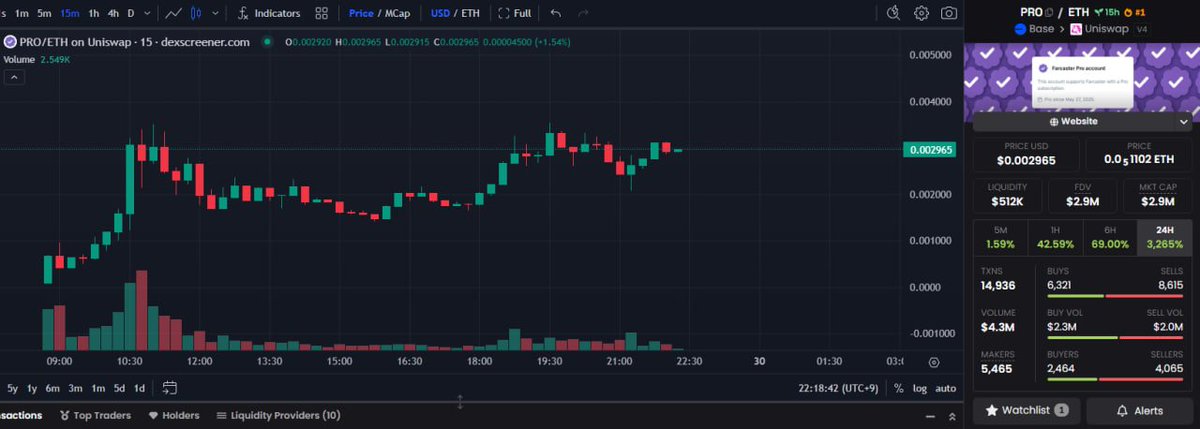Take a chart snapshot with camera icon
The image size is (1200, 429).
(x=948, y=13)
